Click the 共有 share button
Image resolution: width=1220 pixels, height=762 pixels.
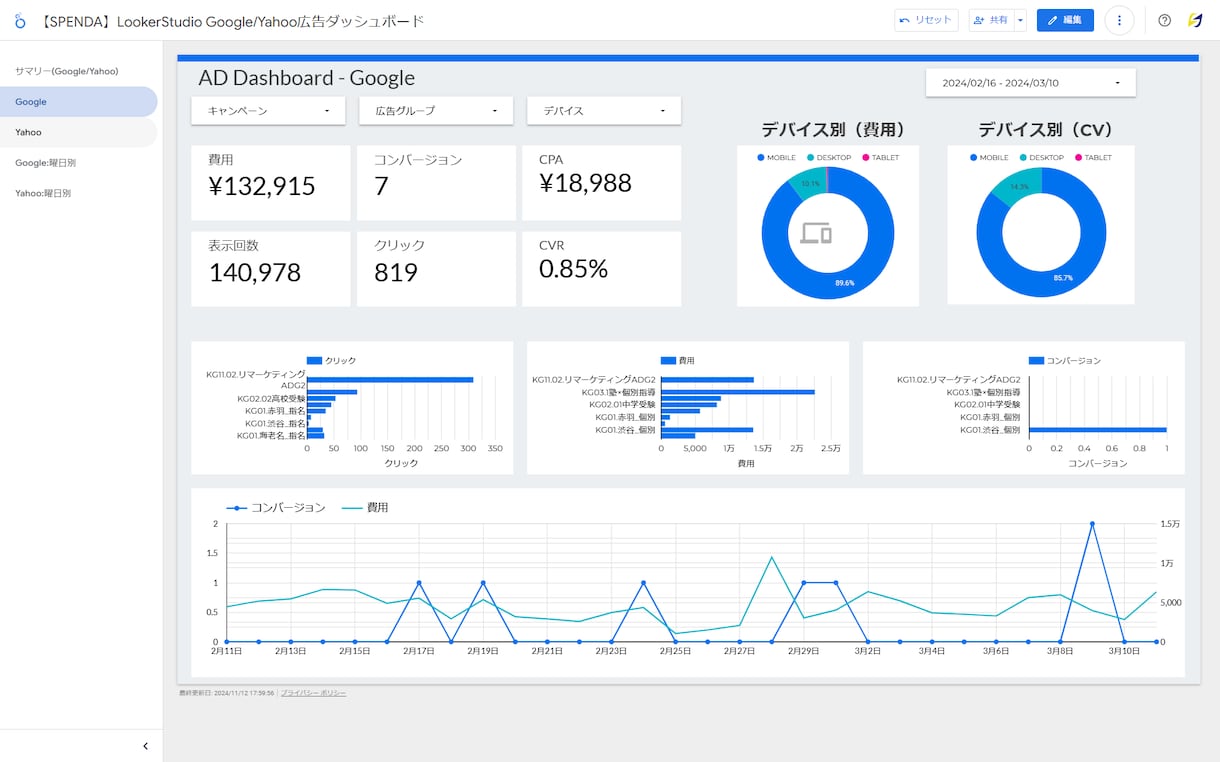click(x=991, y=20)
